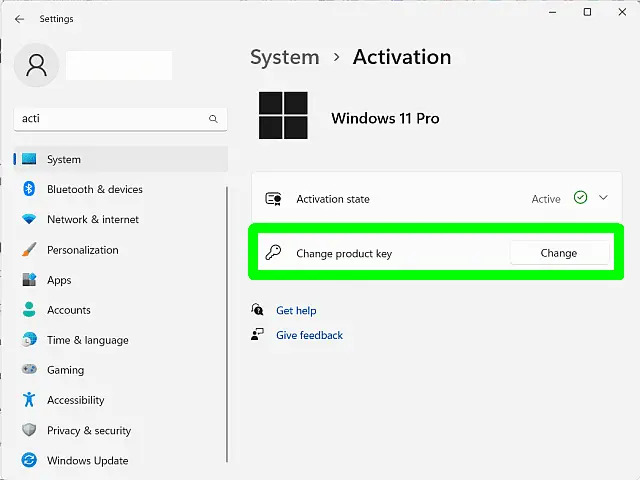640x480 pixels.
Task: Click the Change product key button
Action: (x=560, y=253)
